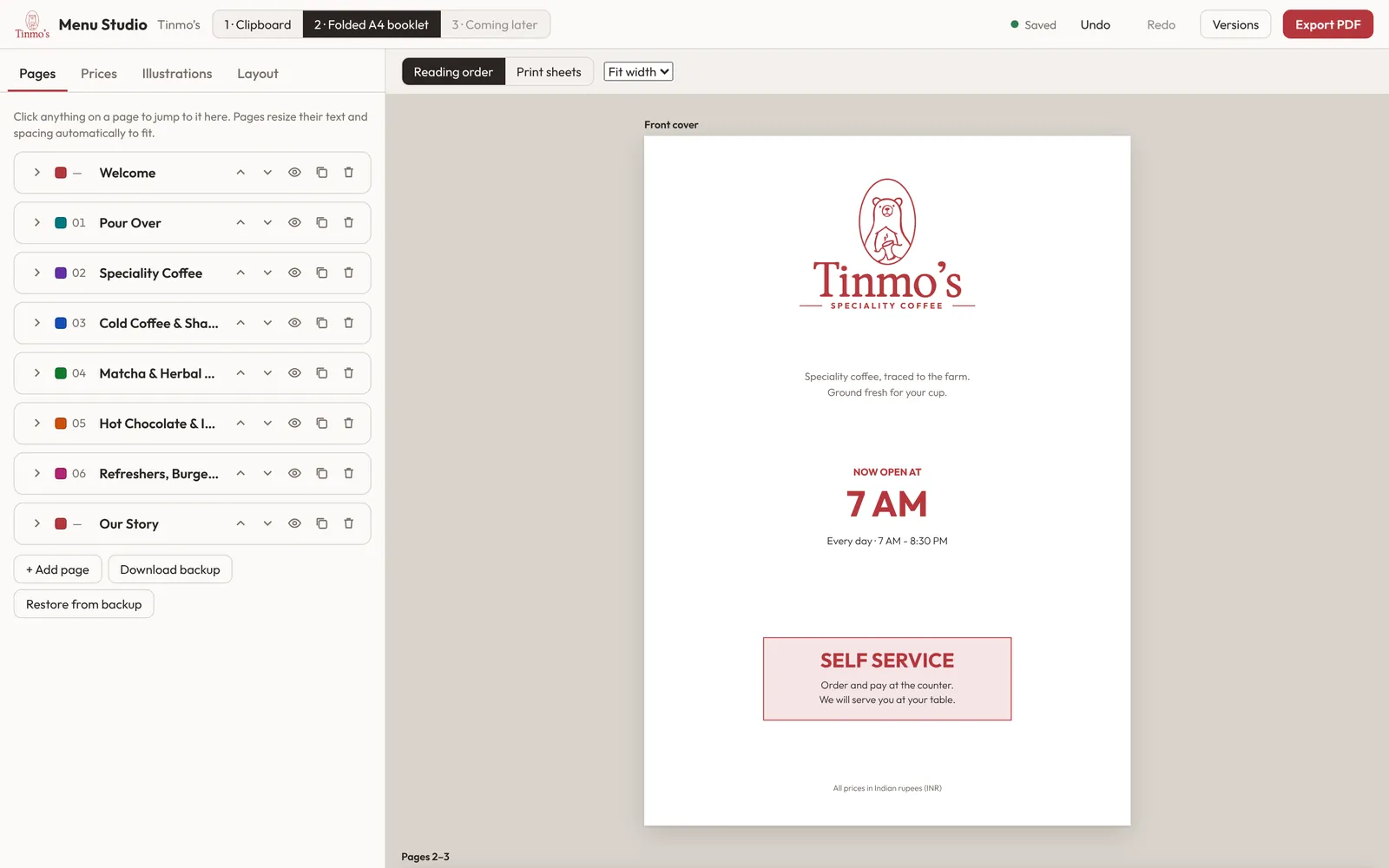The height and width of the screenshot is (868, 1389).
Task: Click the + Add page button
Action: click(58, 569)
